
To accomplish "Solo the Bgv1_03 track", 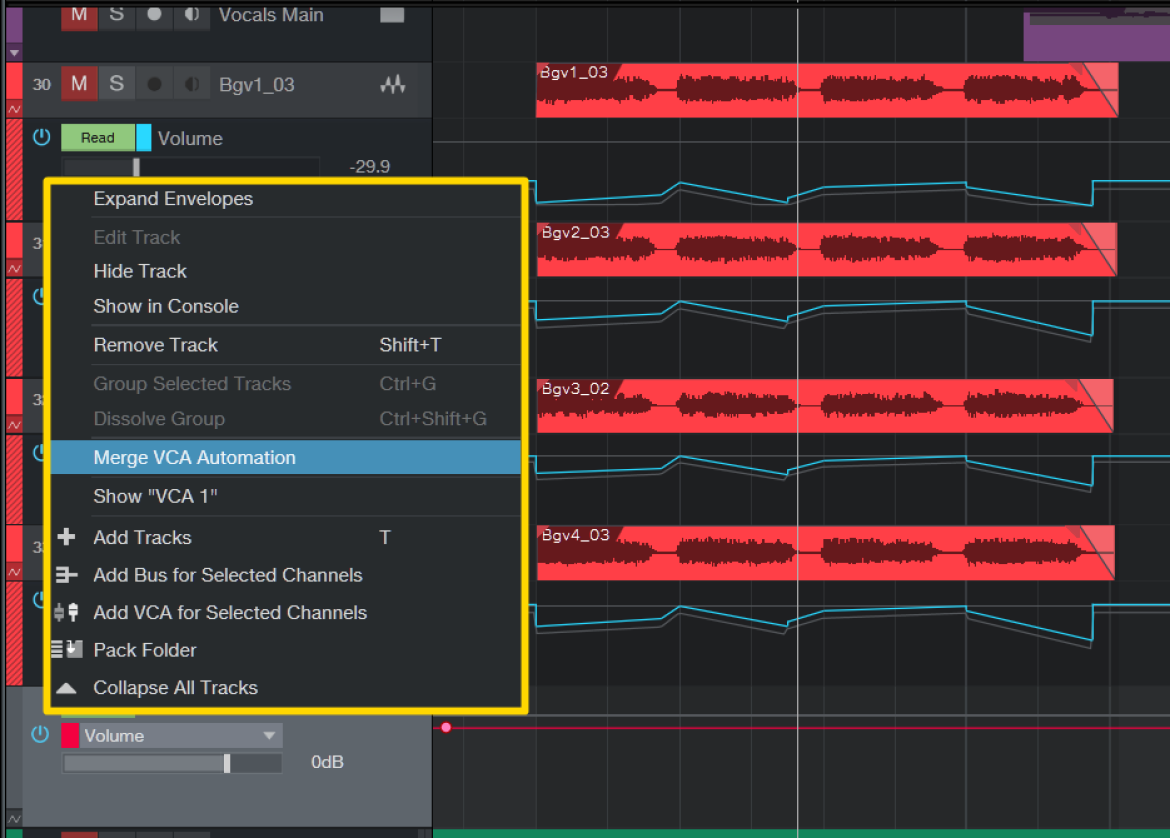I will pos(116,84).
